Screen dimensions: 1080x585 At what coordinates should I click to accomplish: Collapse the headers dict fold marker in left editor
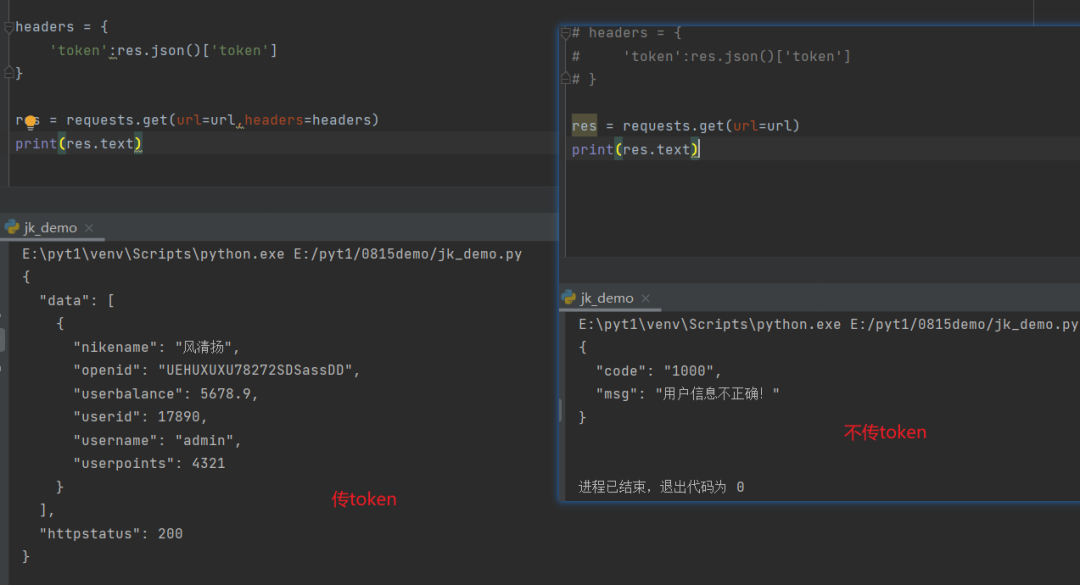pos(9,28)
